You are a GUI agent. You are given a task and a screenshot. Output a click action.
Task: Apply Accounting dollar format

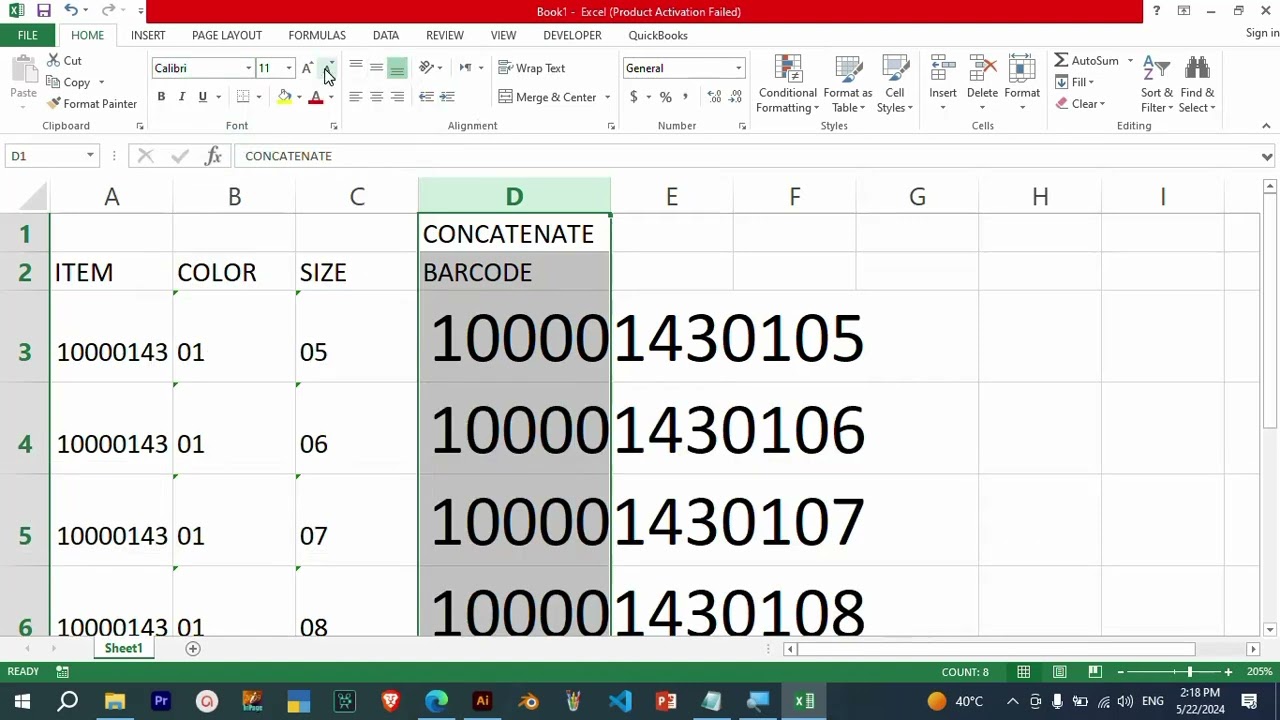(633, 97)
